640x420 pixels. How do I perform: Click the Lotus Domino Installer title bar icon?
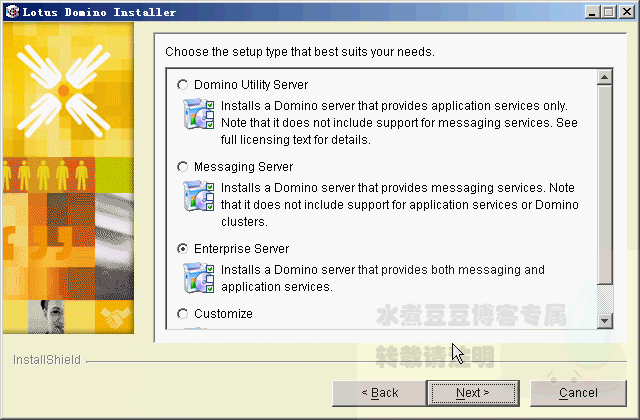[x=12, y=12]
